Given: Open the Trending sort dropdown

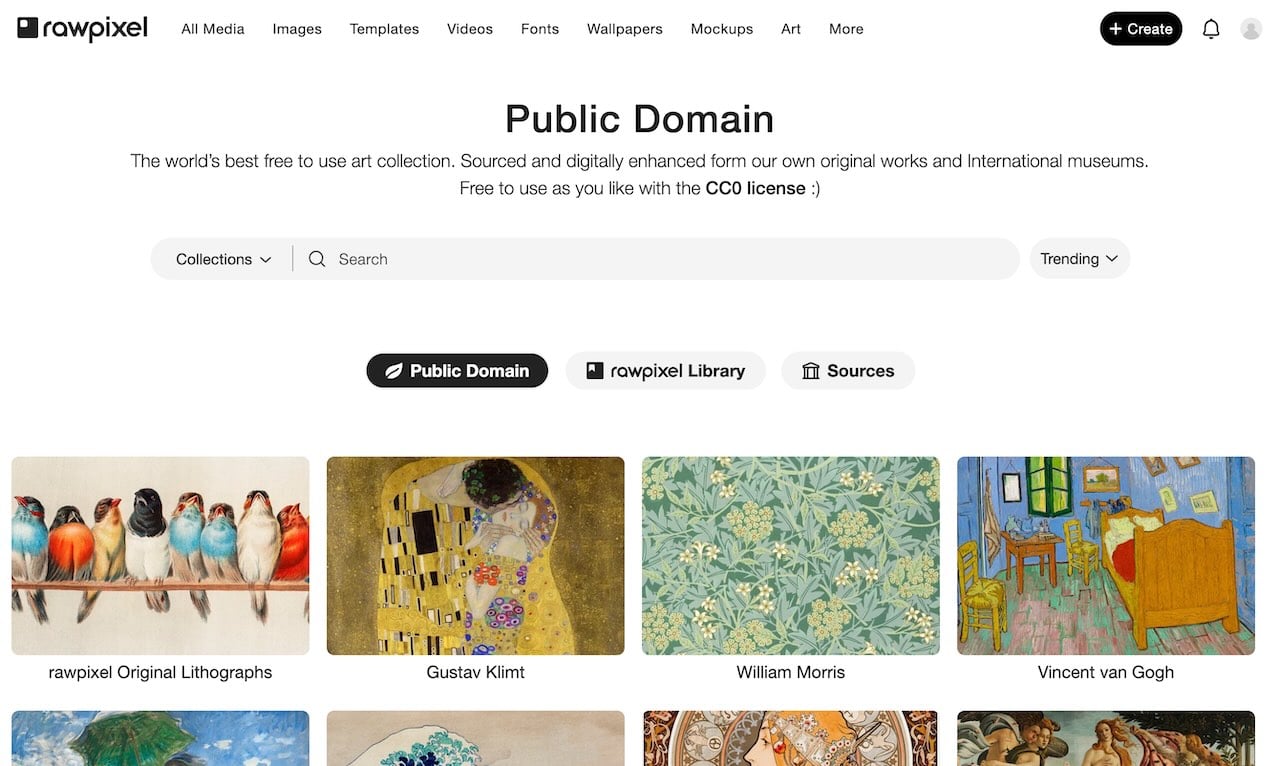Looking at the screenshot, I should (x=1079, y=259).
